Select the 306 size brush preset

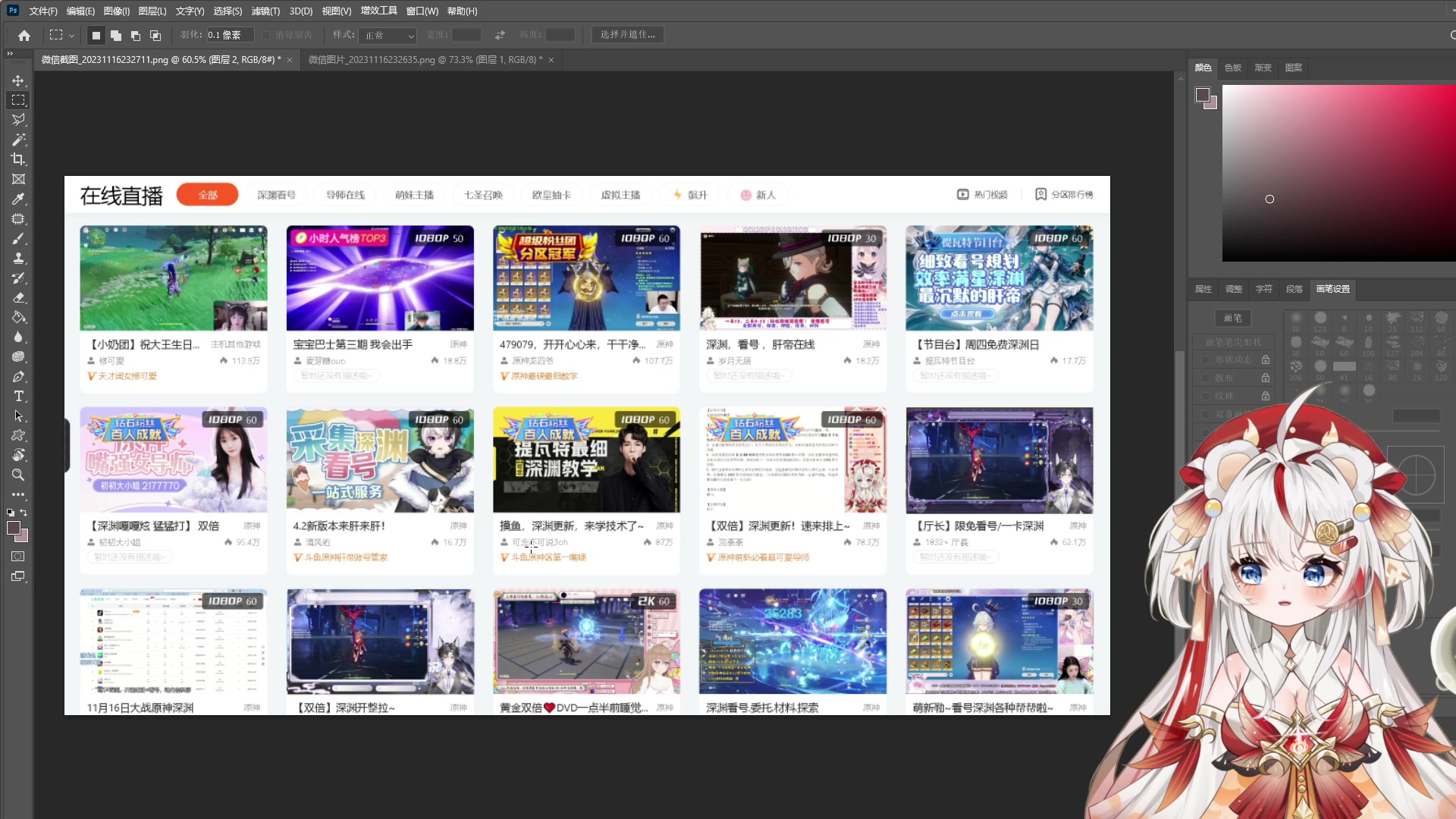point(1296,370)
